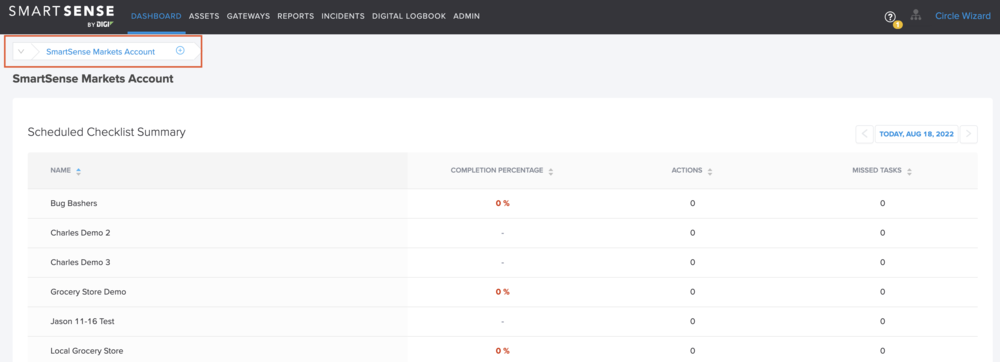
Task: Select the Grocery Store Demo row name
Action: coord(89,292)
